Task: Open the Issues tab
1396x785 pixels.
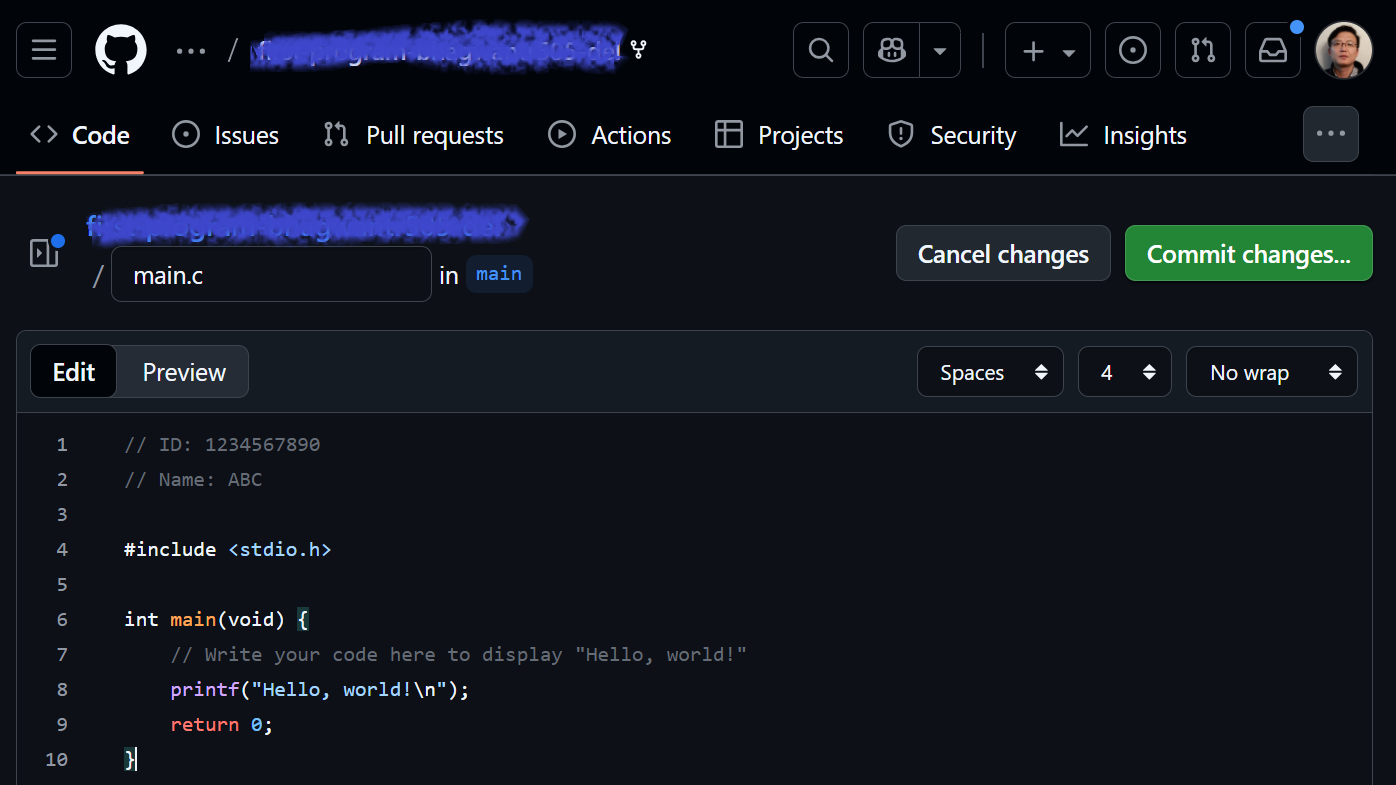Action: (226, 135)
